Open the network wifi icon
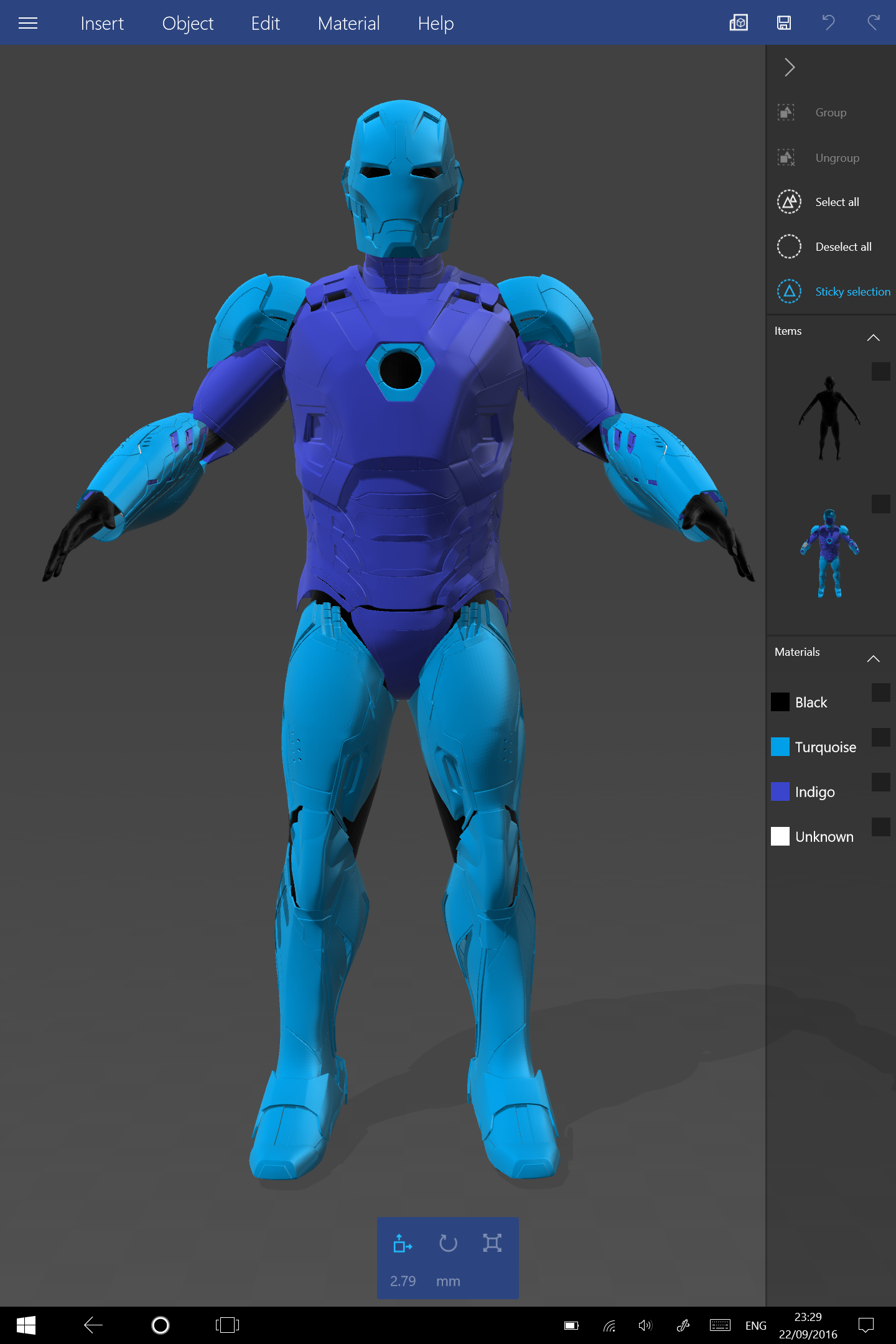896x1344 pixels. click(610, 1326)
